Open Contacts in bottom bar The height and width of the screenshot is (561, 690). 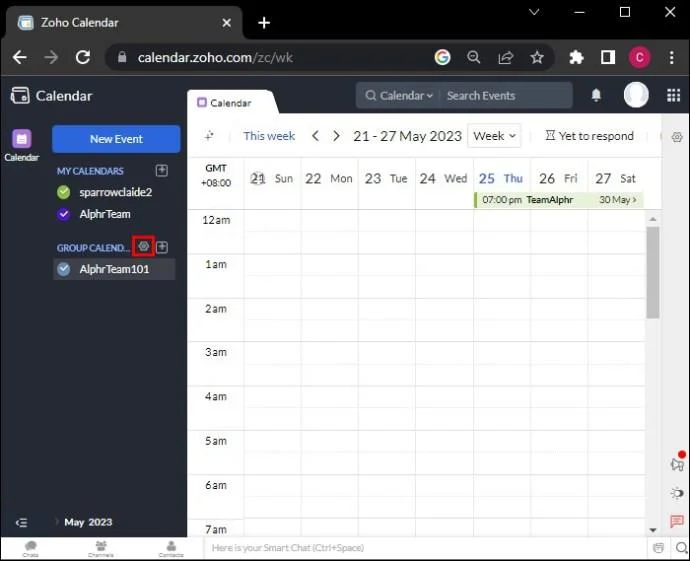[171, 549]
